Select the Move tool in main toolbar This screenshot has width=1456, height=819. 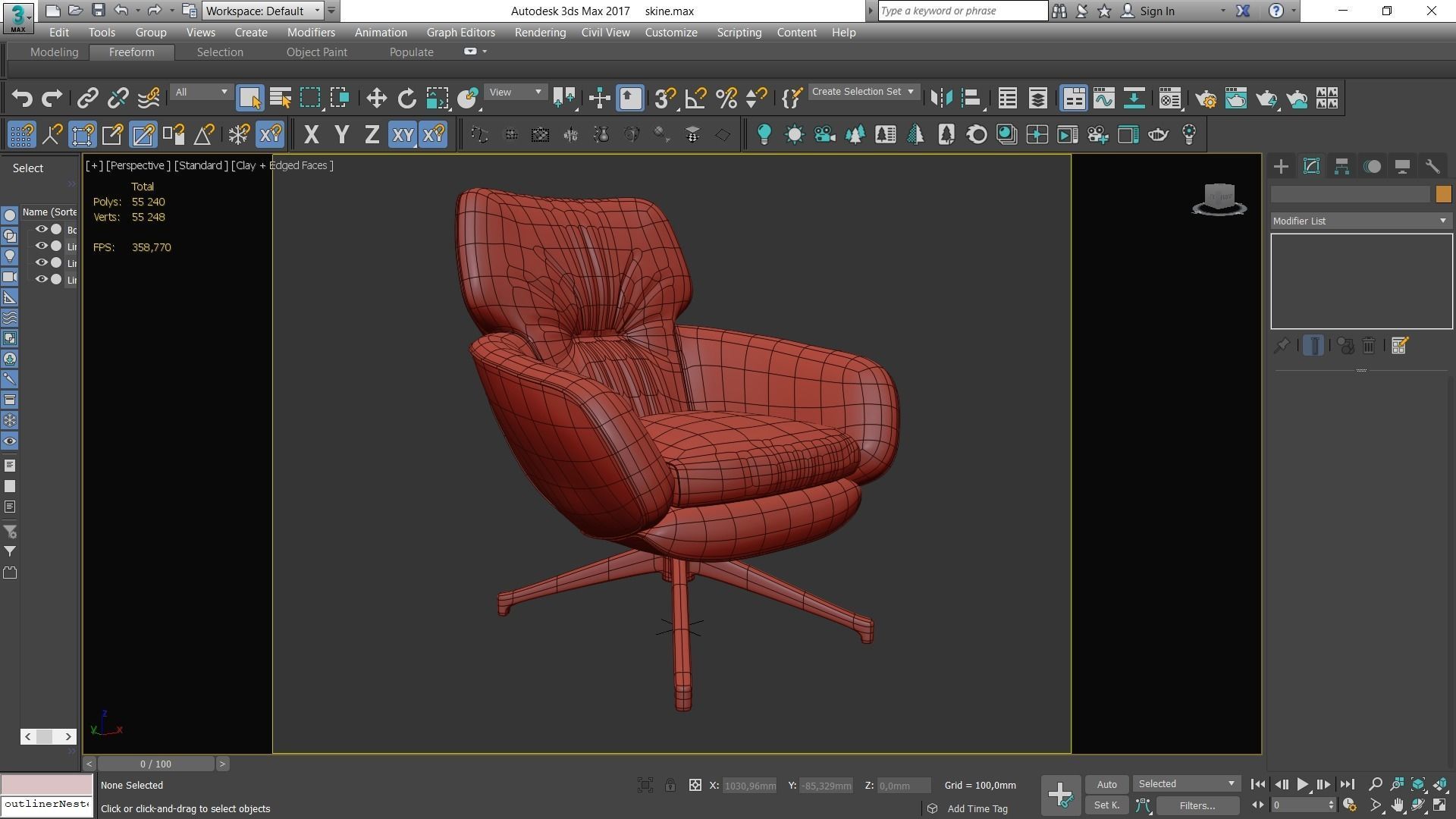point(376,98)
